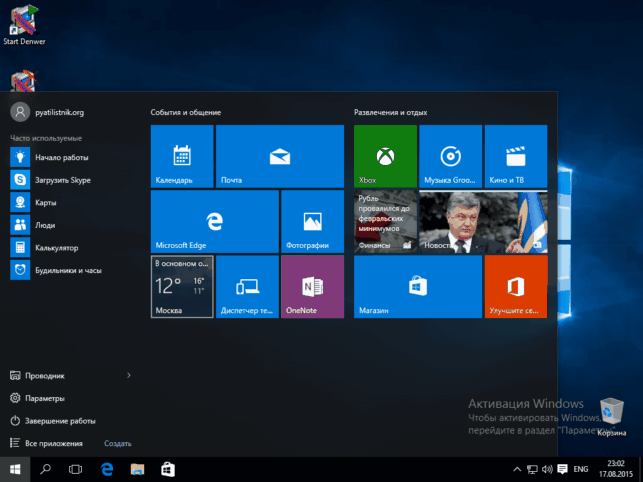Click the События и общение group title
The width and height of the screenshot is (643, 482).
[186, 112]
